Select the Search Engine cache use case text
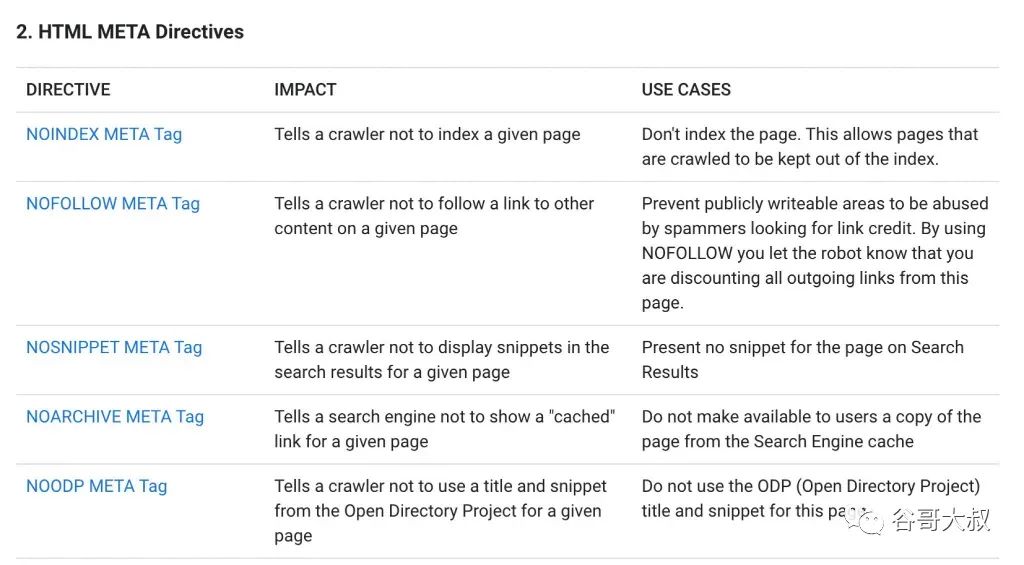Screen dimensions: 1024x565 (x=811, y=429)
